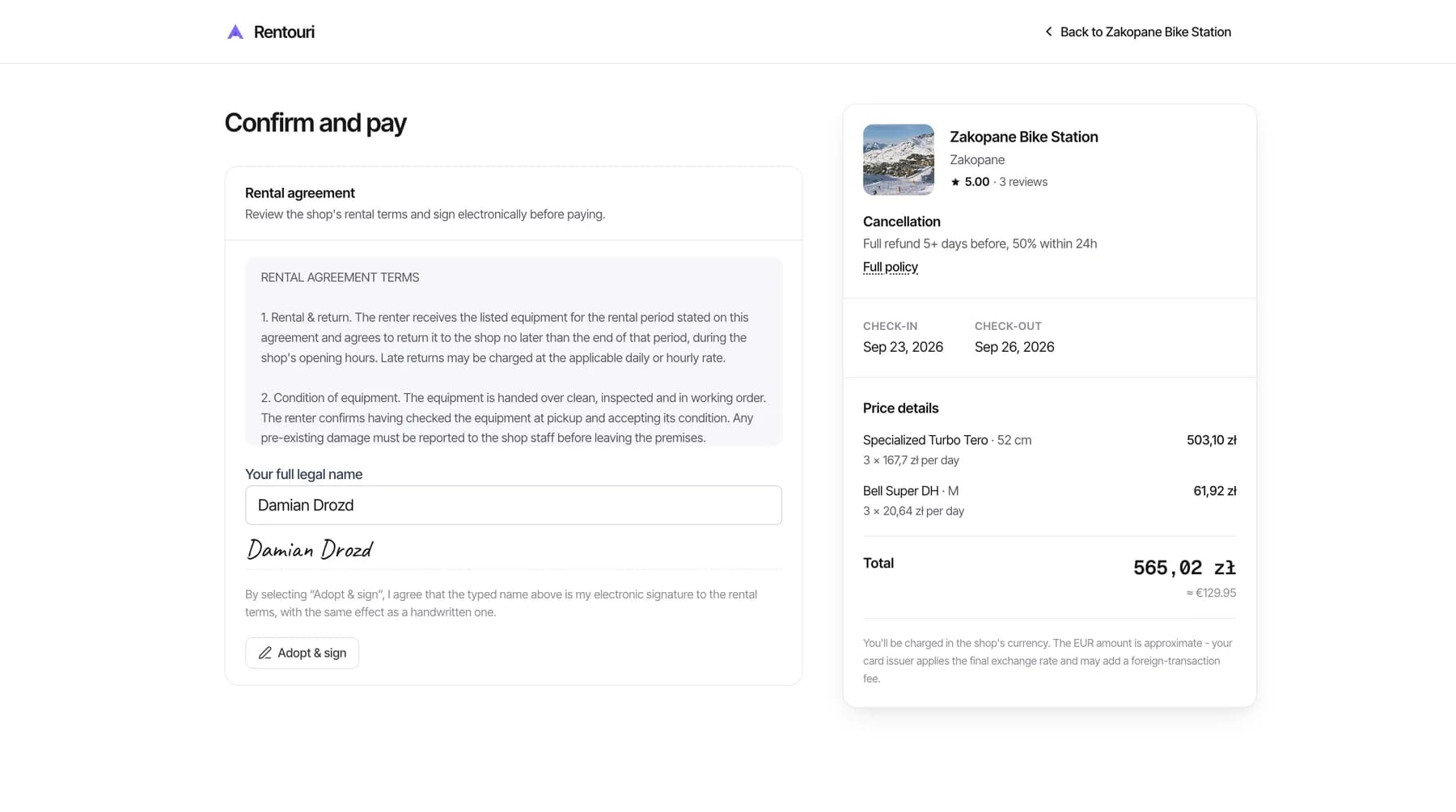
Task: Click the 'CHECK-IN' label
Action: pos(890,326)
